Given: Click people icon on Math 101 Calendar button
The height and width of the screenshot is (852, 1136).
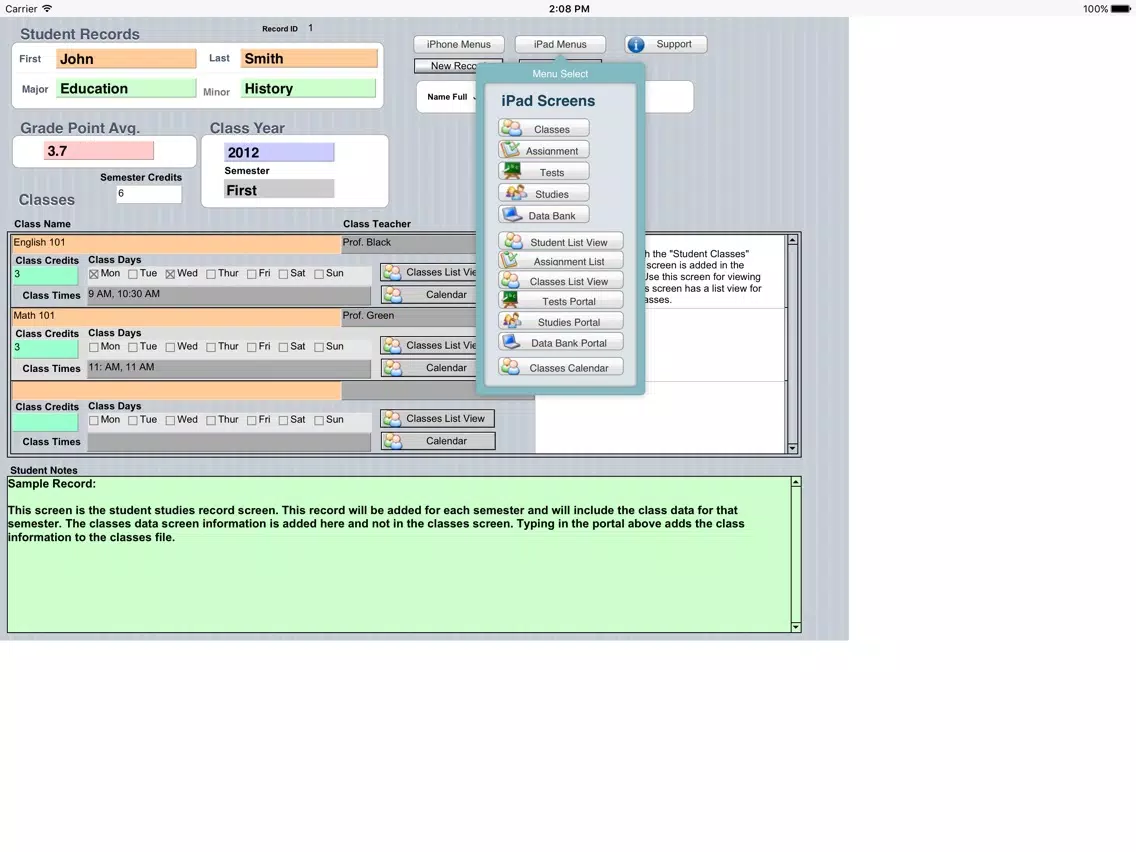Looking at the screenshot, I should [393, 368].
